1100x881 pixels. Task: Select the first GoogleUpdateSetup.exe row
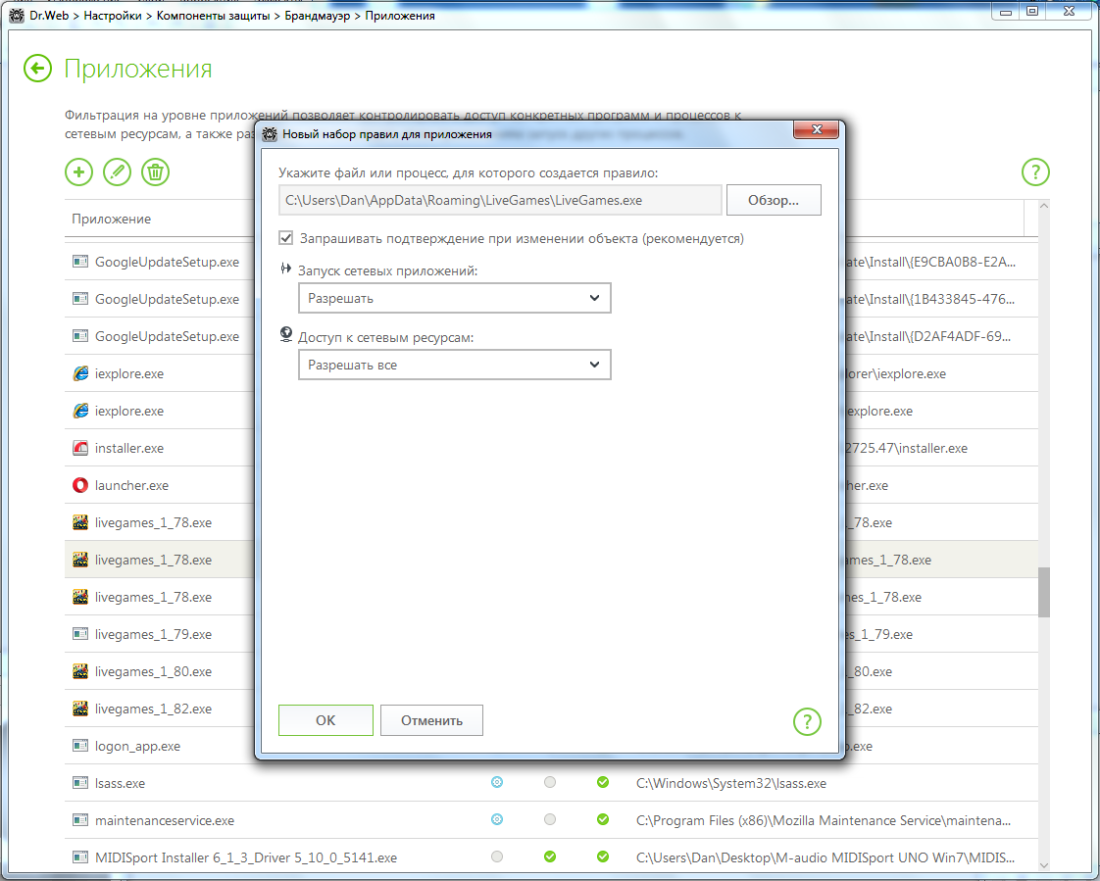click(551, 262)
